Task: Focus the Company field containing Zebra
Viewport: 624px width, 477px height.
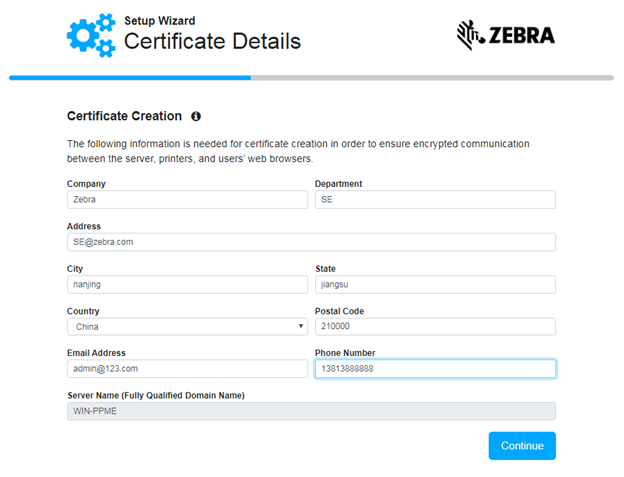Action: (187, 200)
